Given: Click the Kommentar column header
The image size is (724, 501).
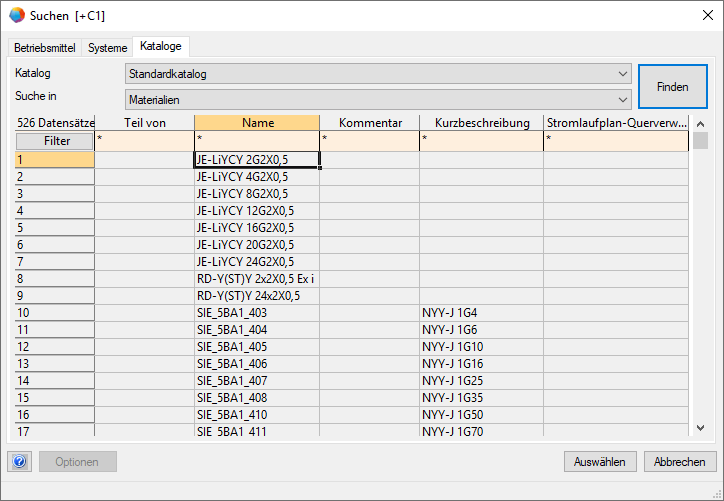Looking at the screenshot, I should (x=369, y=123).
